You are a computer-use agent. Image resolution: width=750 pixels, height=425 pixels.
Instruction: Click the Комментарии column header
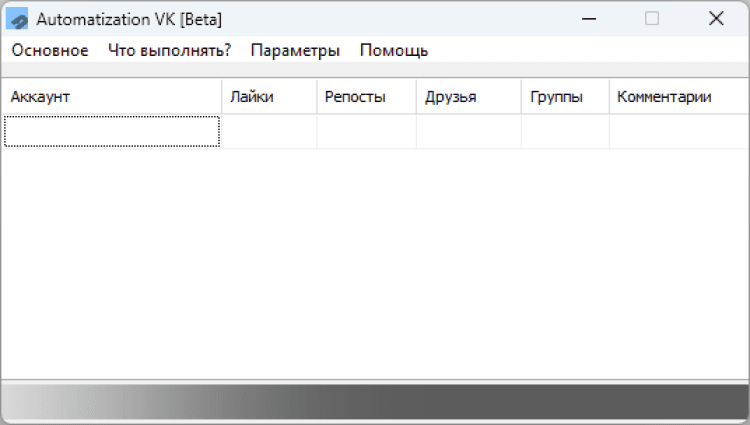(x=679, y=97)
